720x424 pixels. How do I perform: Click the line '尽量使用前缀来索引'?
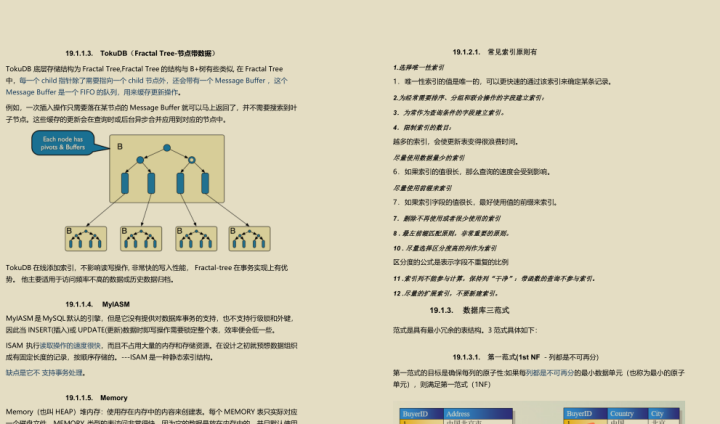(422, 188)
